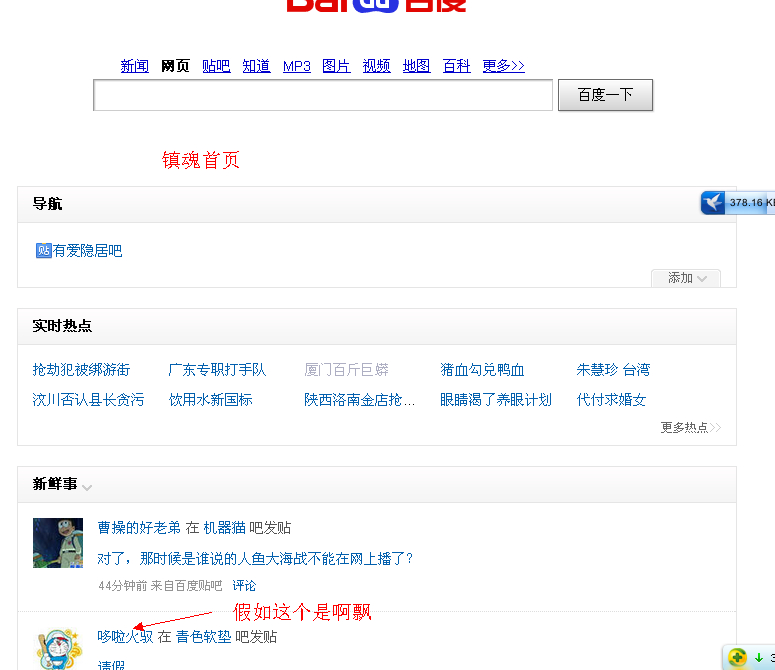Open user profile 曹操的好老弟
The width and height of the screenshot is (775, 670).
pyautogui.click(x=139, y=528)
